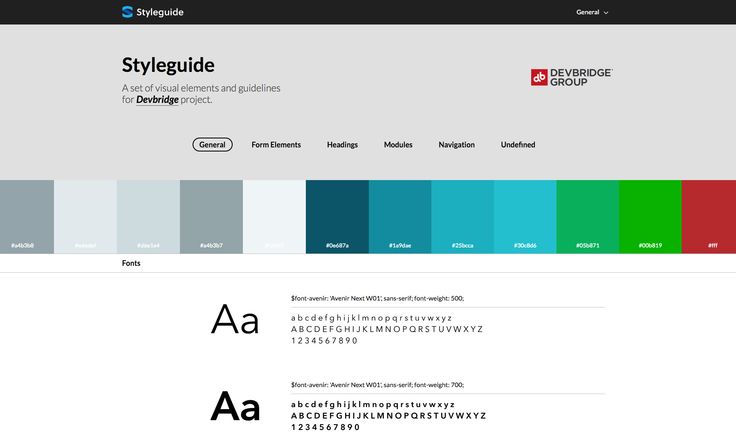Click the bold digits line 1234567890
This screenshot has width=736, height=441.
325,427
